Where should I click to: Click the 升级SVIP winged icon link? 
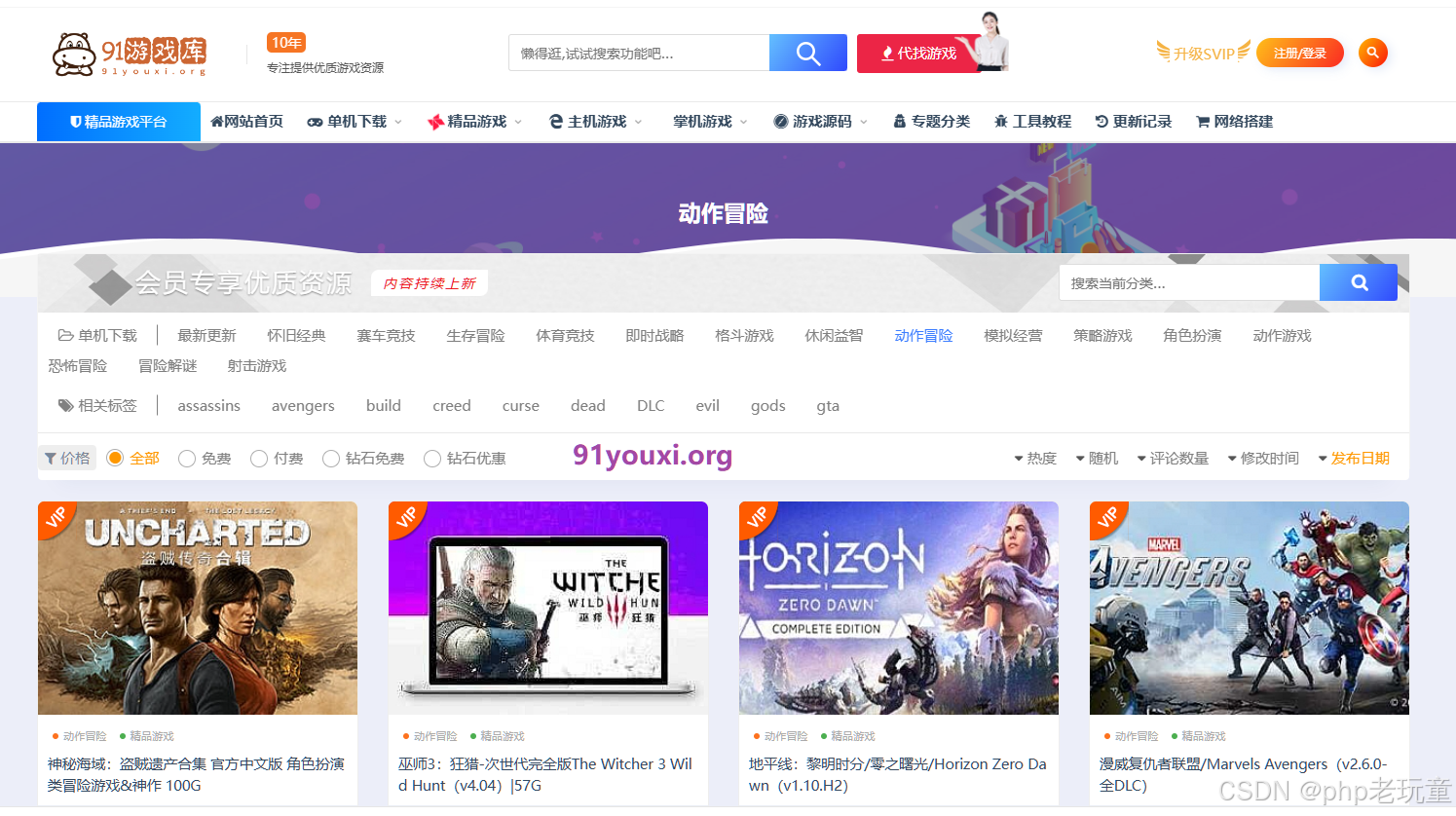pos(1204,53)
